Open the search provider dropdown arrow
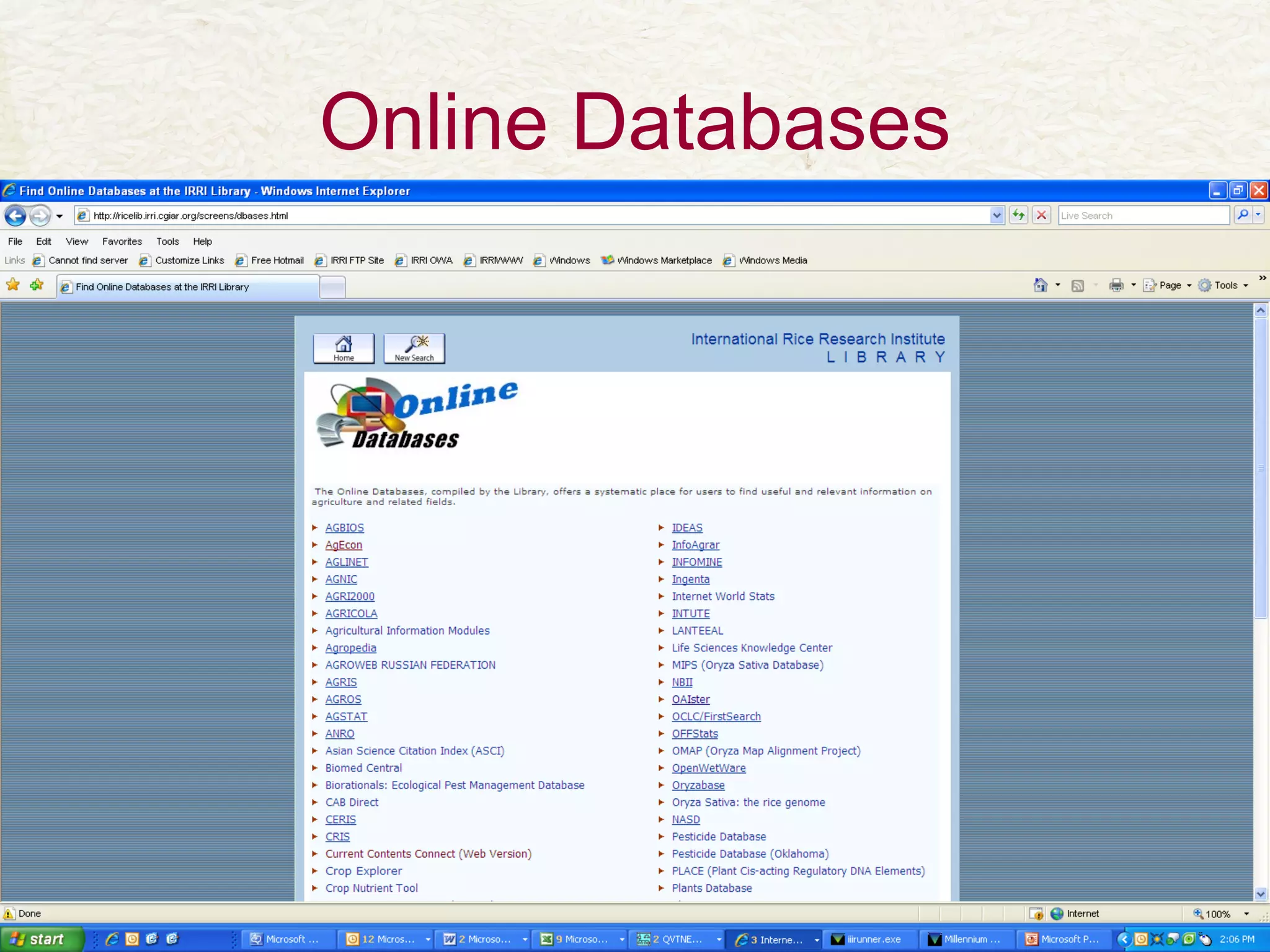This screenshot has width=1270, height=952. click(1258, 215)
